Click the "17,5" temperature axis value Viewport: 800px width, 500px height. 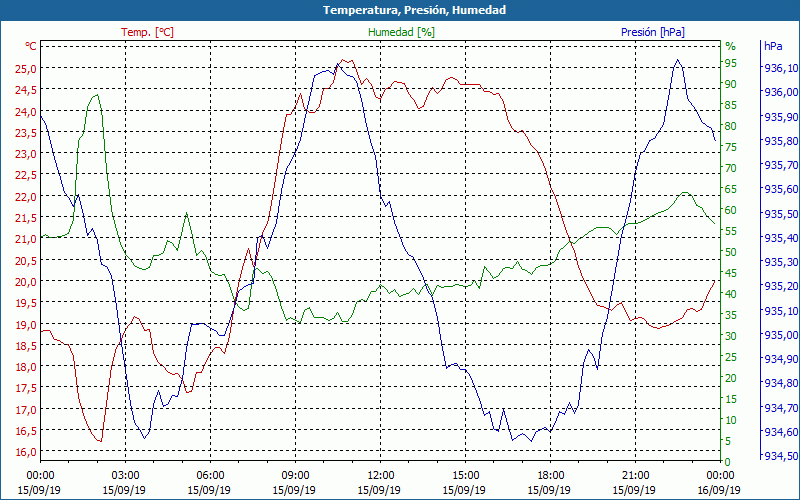tap(27, 388)
